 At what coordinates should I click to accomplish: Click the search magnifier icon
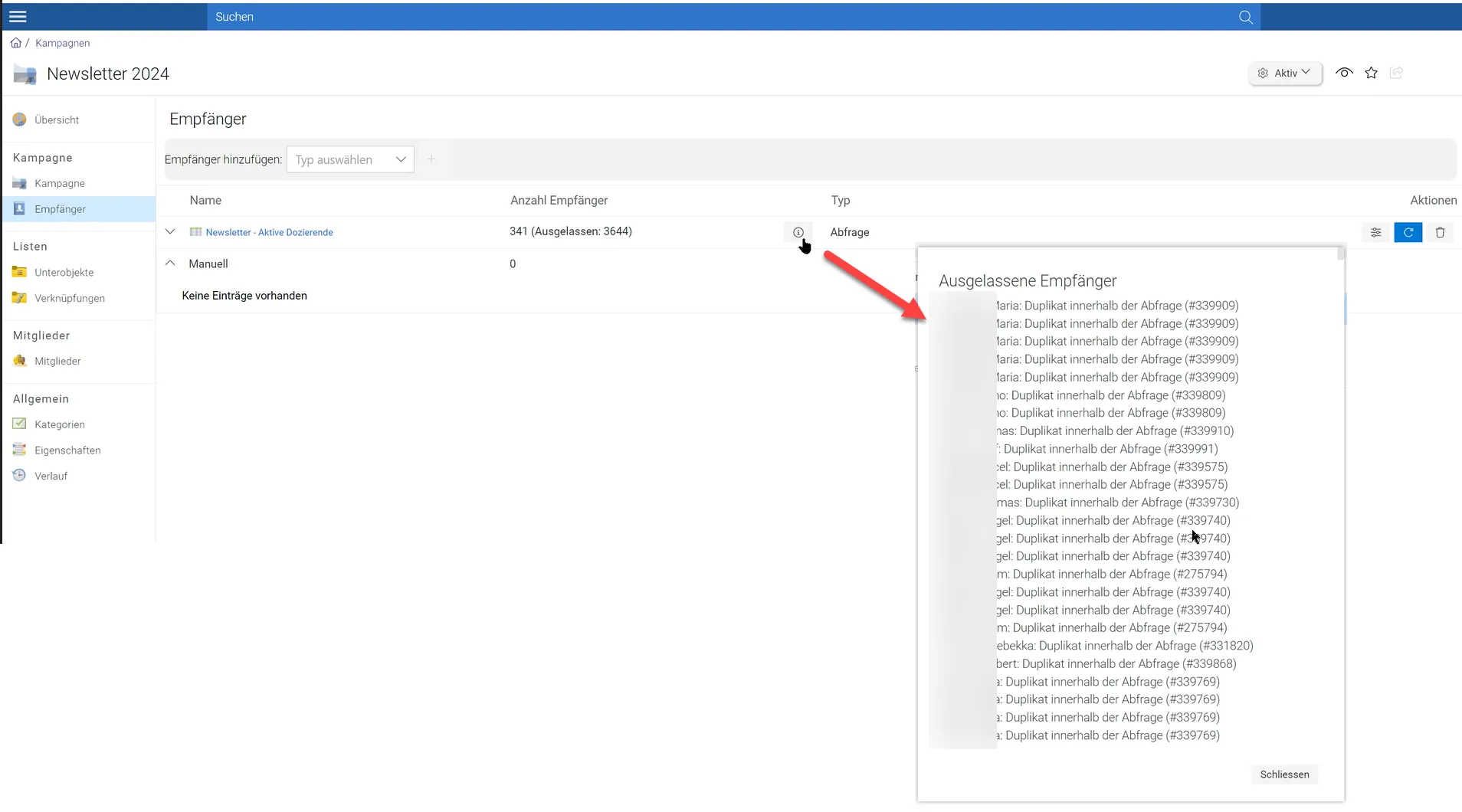[x=1246, y=17]
